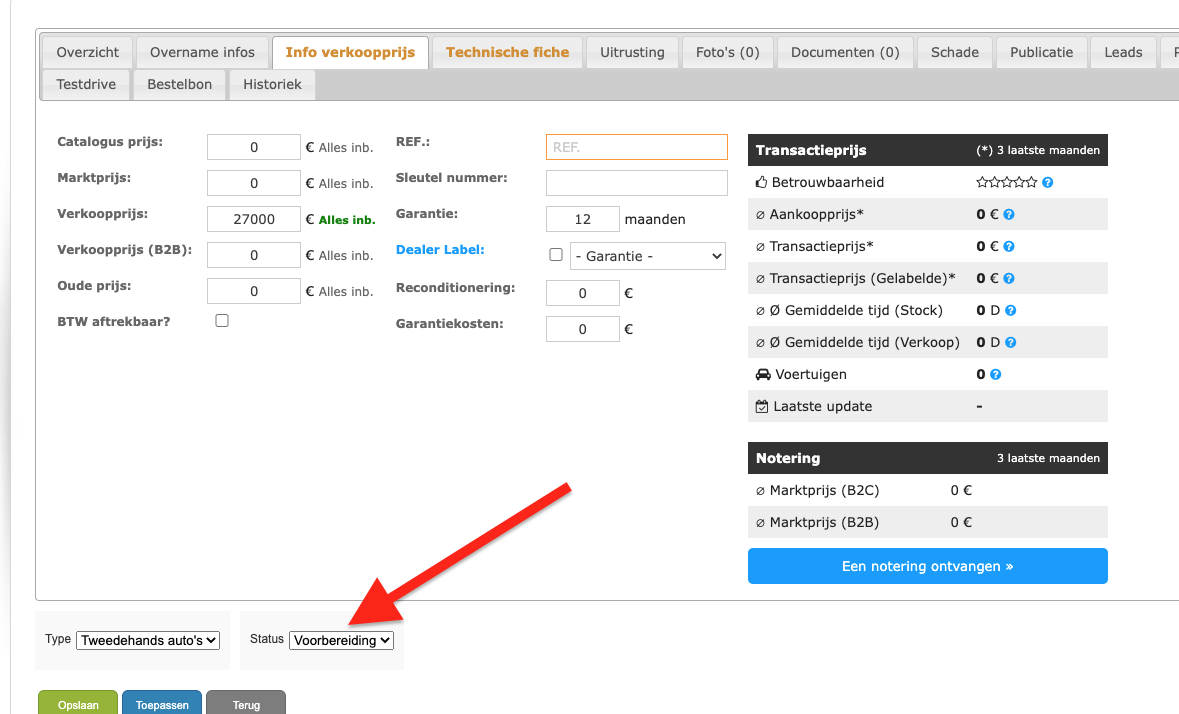Open the Type Tweedehands auto's dropdown
Viewport: 1179px width, 714px height.
click(x=148, y=640)
